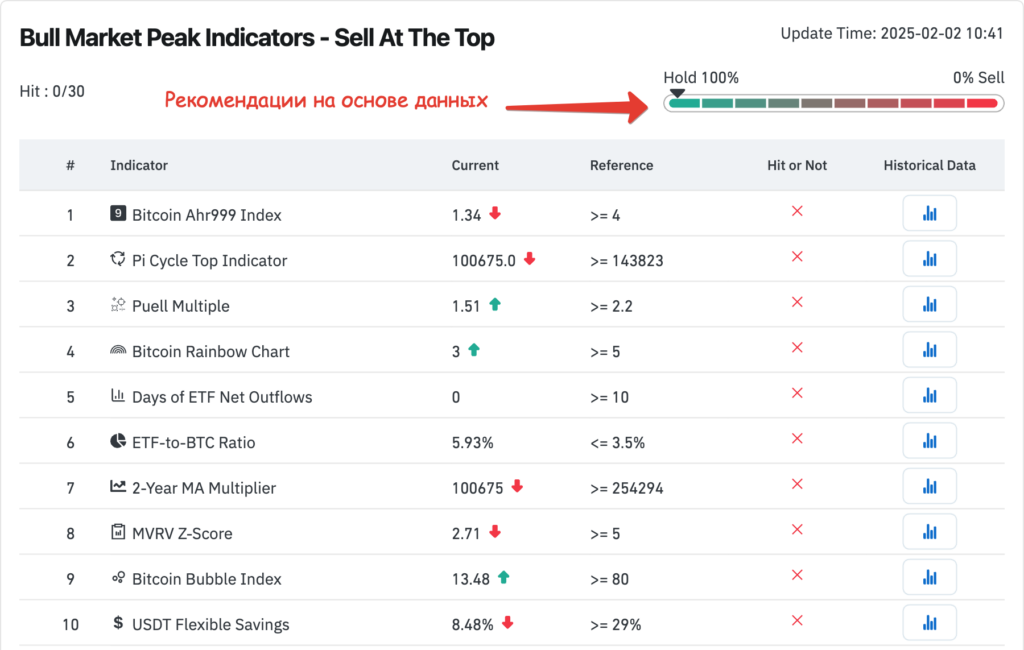
Task: Click the red X for ETF-to-BTC Ratio
Action: pyautogui.click(x=797, y=438)
